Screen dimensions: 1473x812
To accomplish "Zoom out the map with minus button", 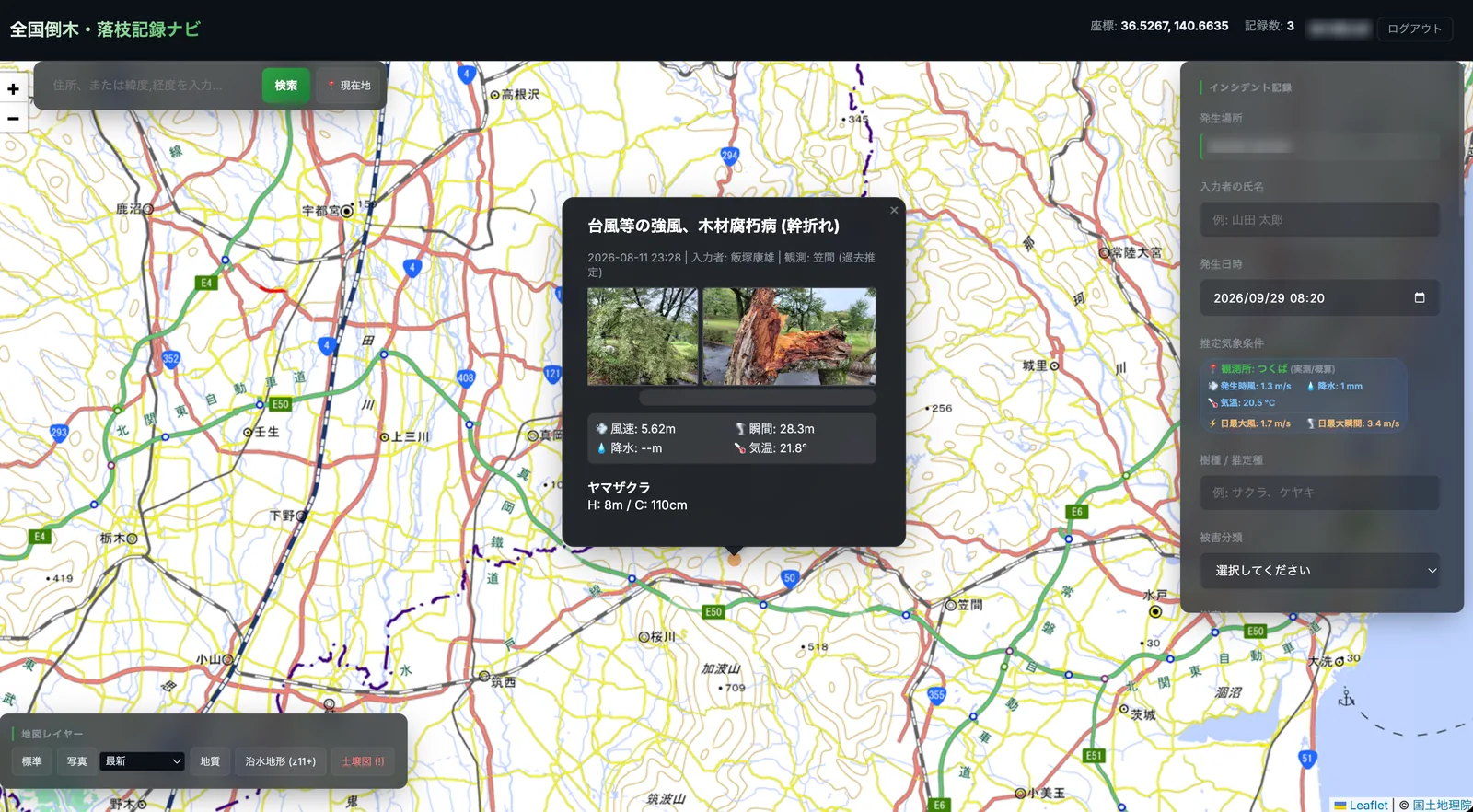I will point(13,118).
